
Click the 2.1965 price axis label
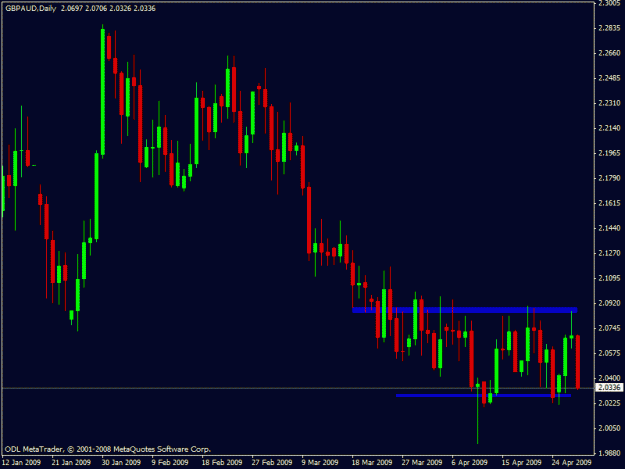coord(609,153)
